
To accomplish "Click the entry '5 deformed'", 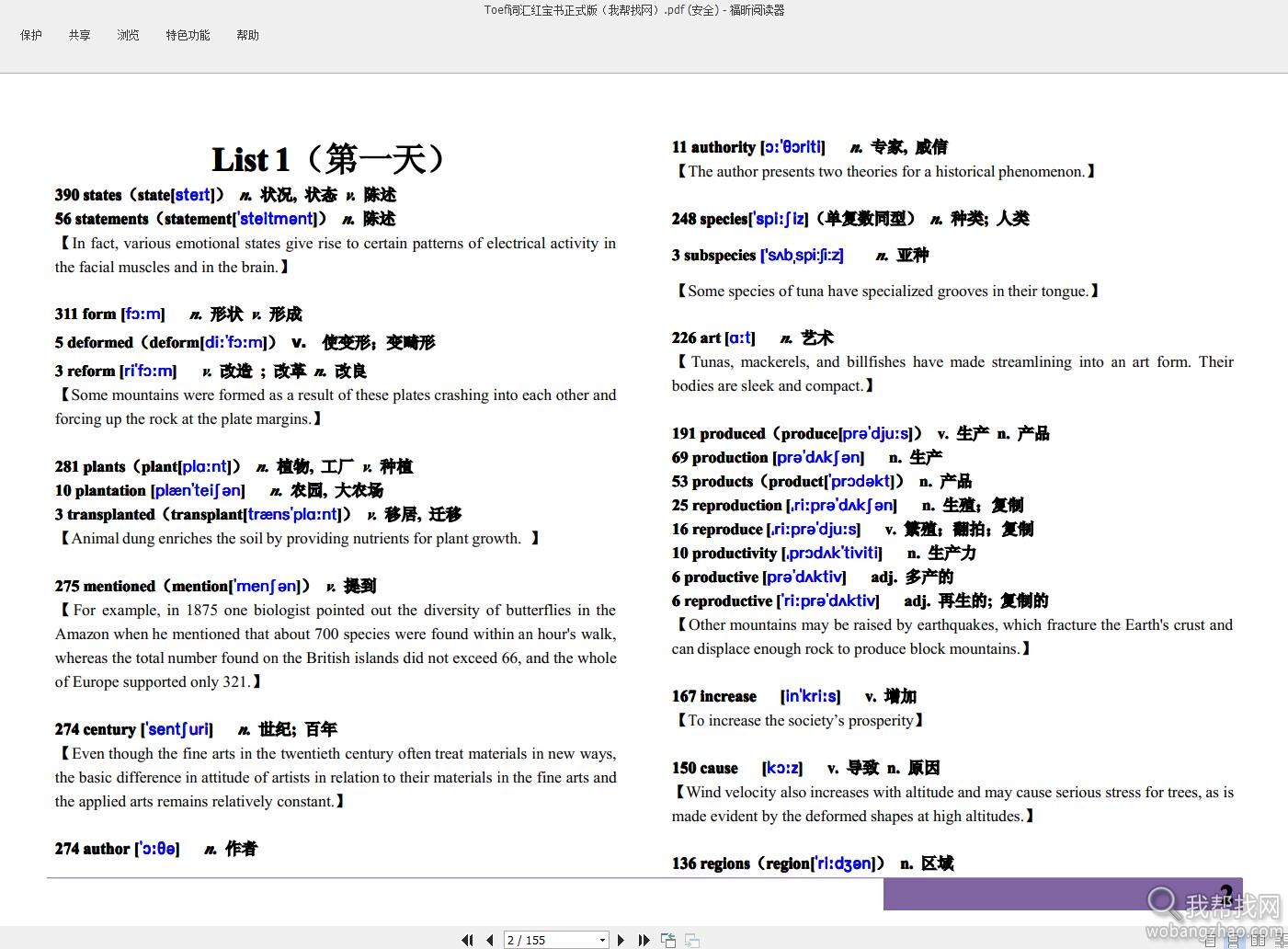I will 245,342.
